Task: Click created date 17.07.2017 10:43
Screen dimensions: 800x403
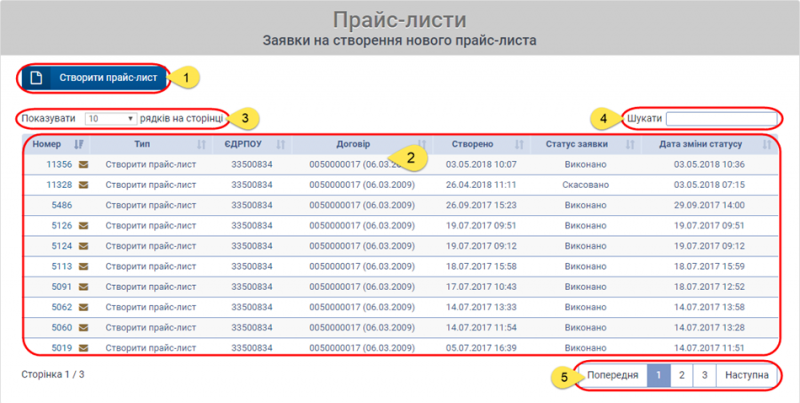Action: coord(481,287)
